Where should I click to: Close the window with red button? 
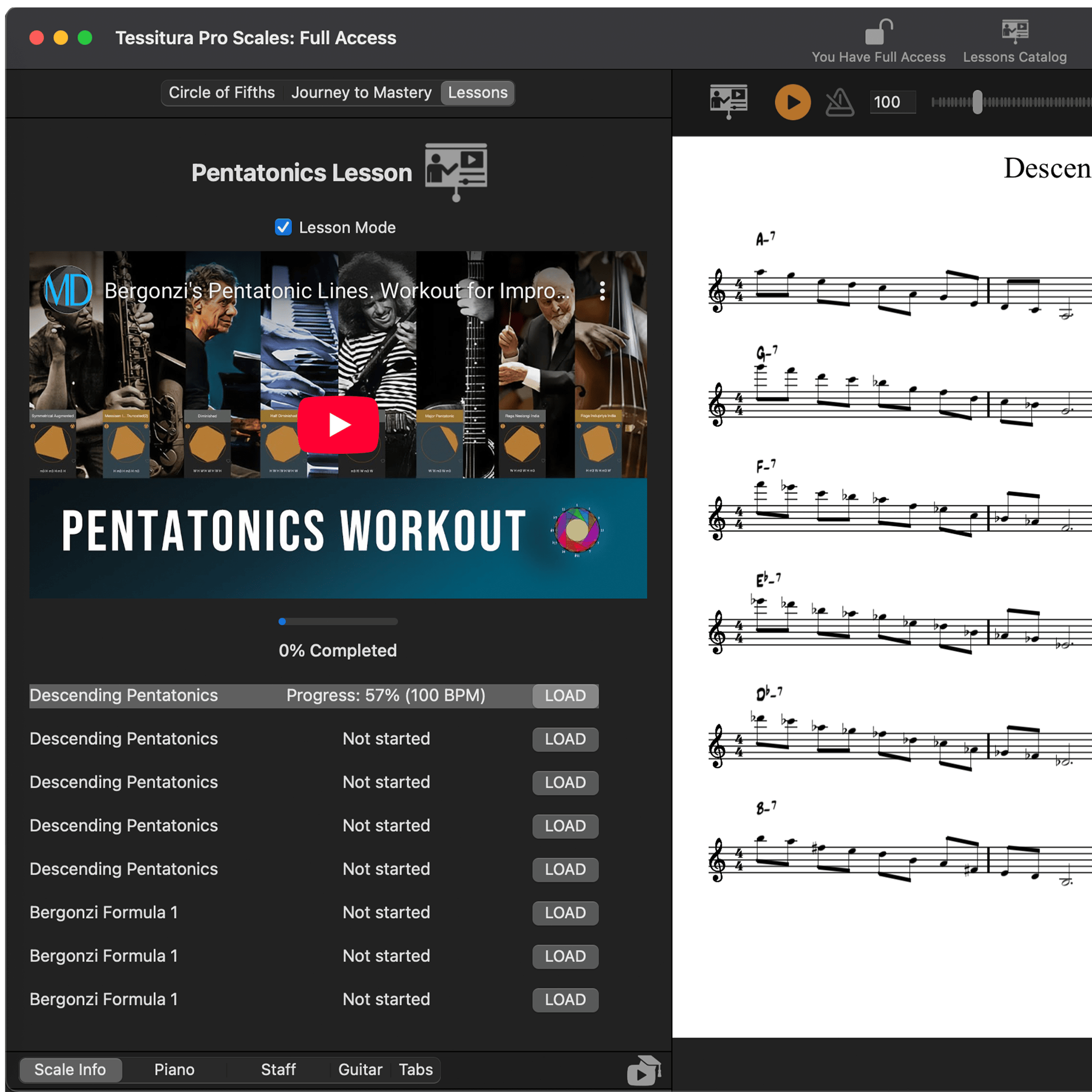[x=37, y=38]
